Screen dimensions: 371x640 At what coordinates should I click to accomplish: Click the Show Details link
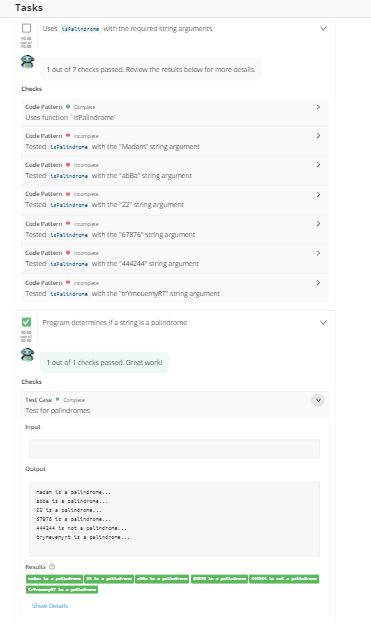click(x=50, y=606)
